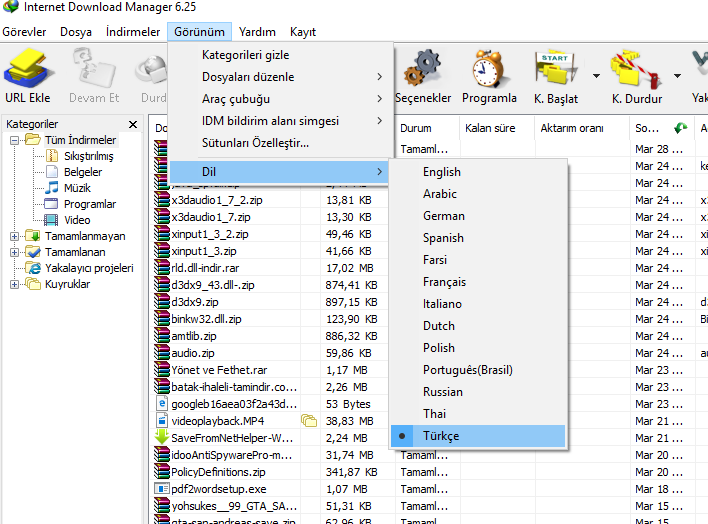Click the green sort arrow in column header
This screenshot has width=708, height=524.
click(680, 128)
